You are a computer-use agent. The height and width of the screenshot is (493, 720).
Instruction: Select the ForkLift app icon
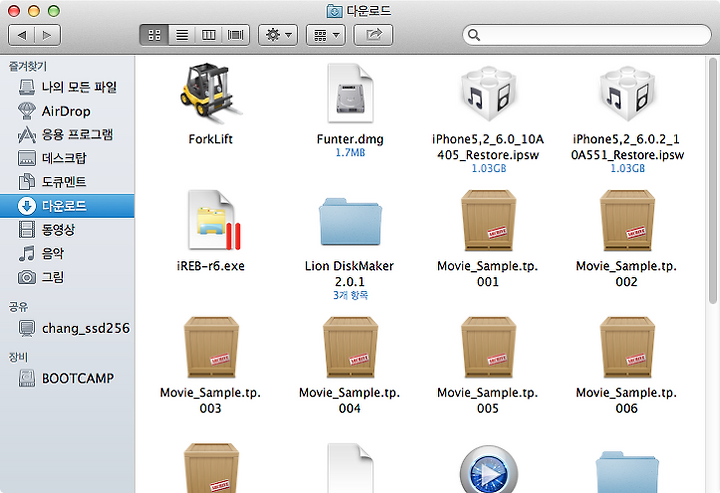(x=210, y=94)
